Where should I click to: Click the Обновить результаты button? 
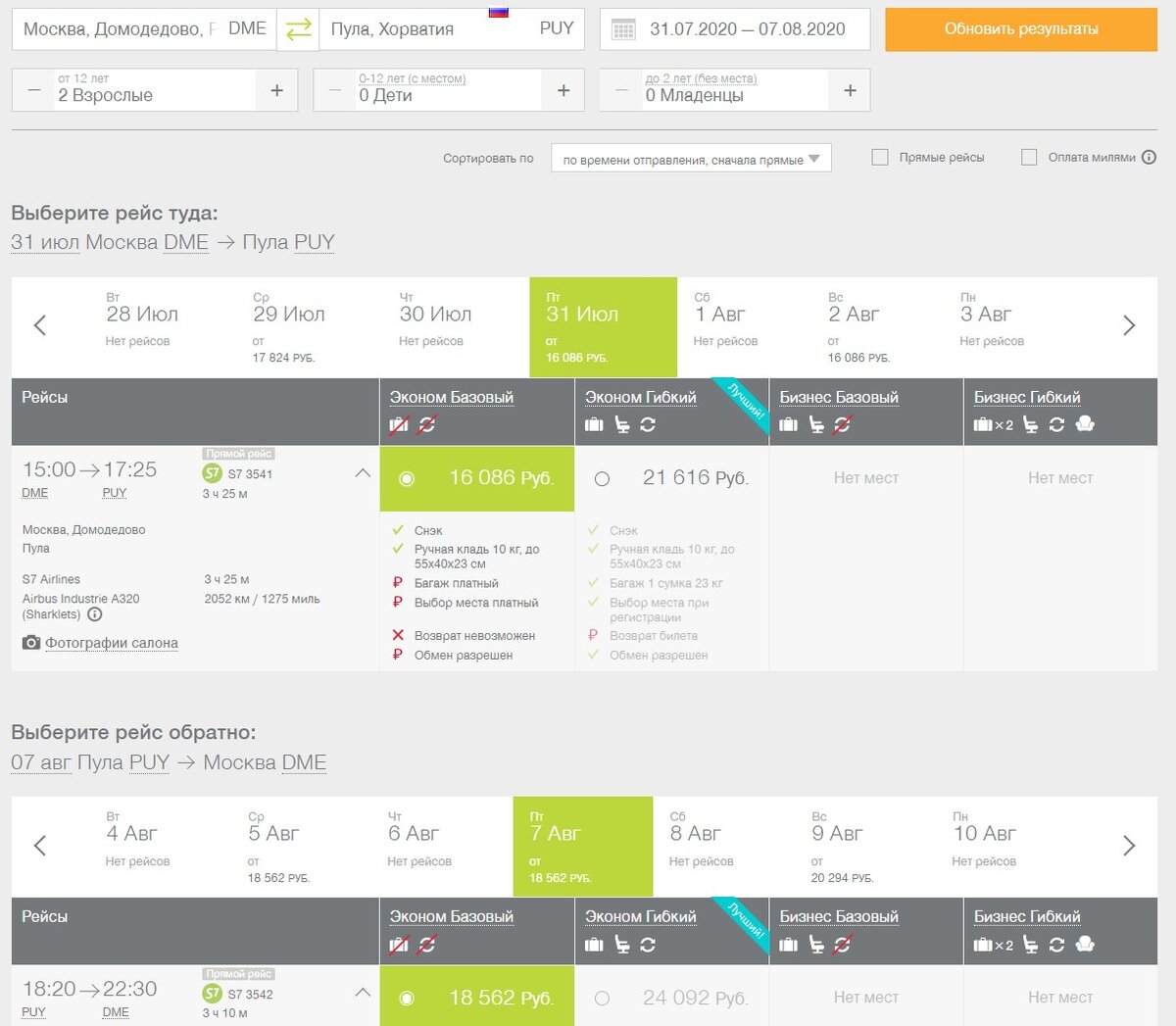pyautogui.click(x=1021, y=29)
